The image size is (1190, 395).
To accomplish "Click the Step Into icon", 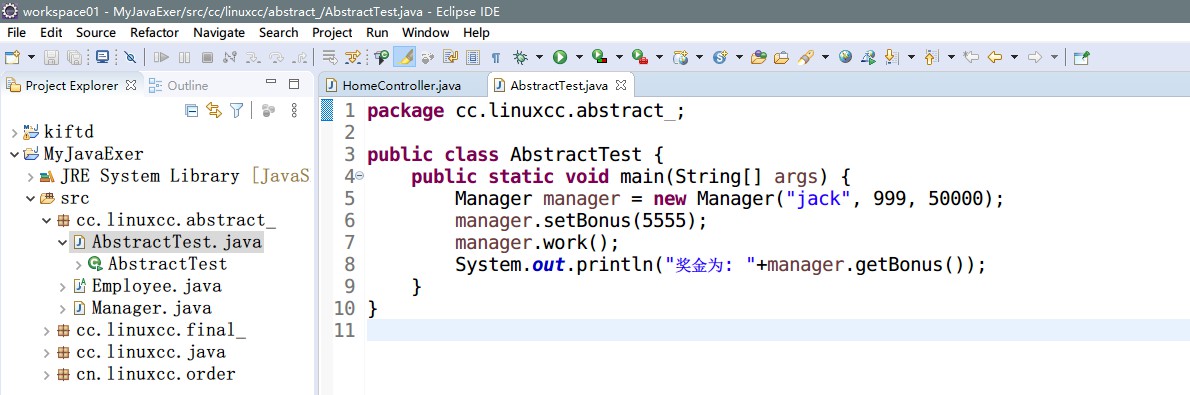I will click(253, 57).
